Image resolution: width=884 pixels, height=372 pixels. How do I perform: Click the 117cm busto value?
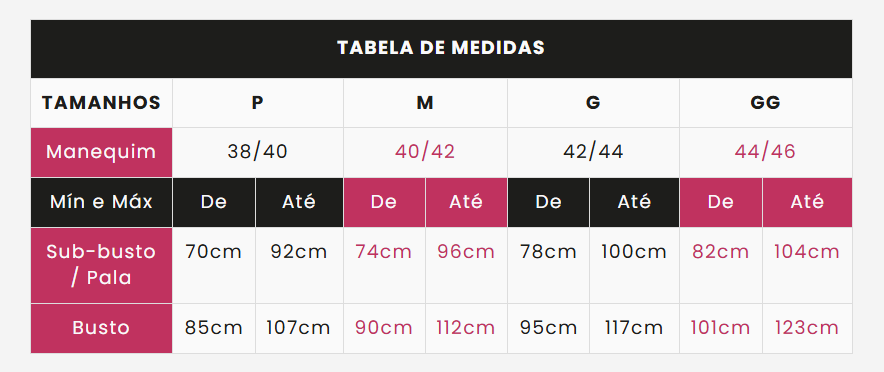tap(634, 329)
